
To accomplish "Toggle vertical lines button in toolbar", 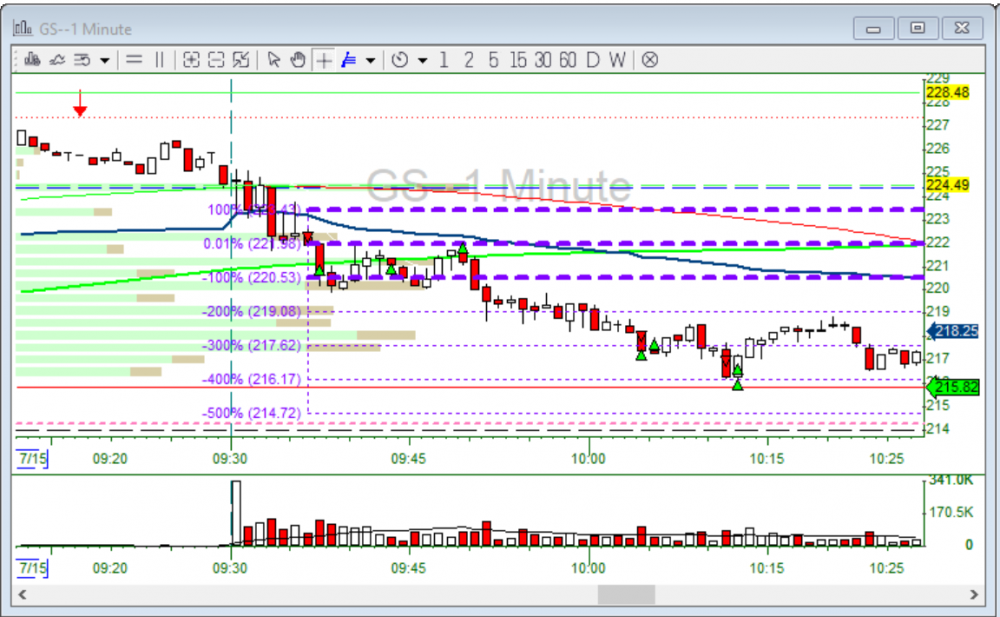I will [x=158, y=60].
